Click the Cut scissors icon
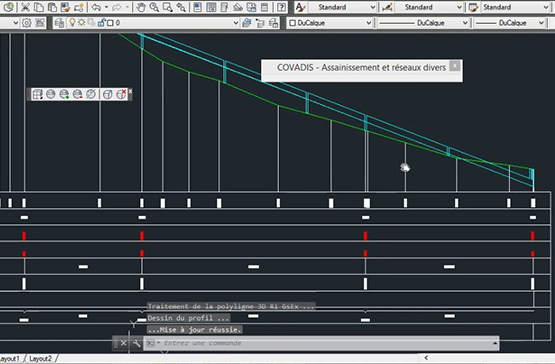This screenshot has height=364, width=555. coord(25,7)
